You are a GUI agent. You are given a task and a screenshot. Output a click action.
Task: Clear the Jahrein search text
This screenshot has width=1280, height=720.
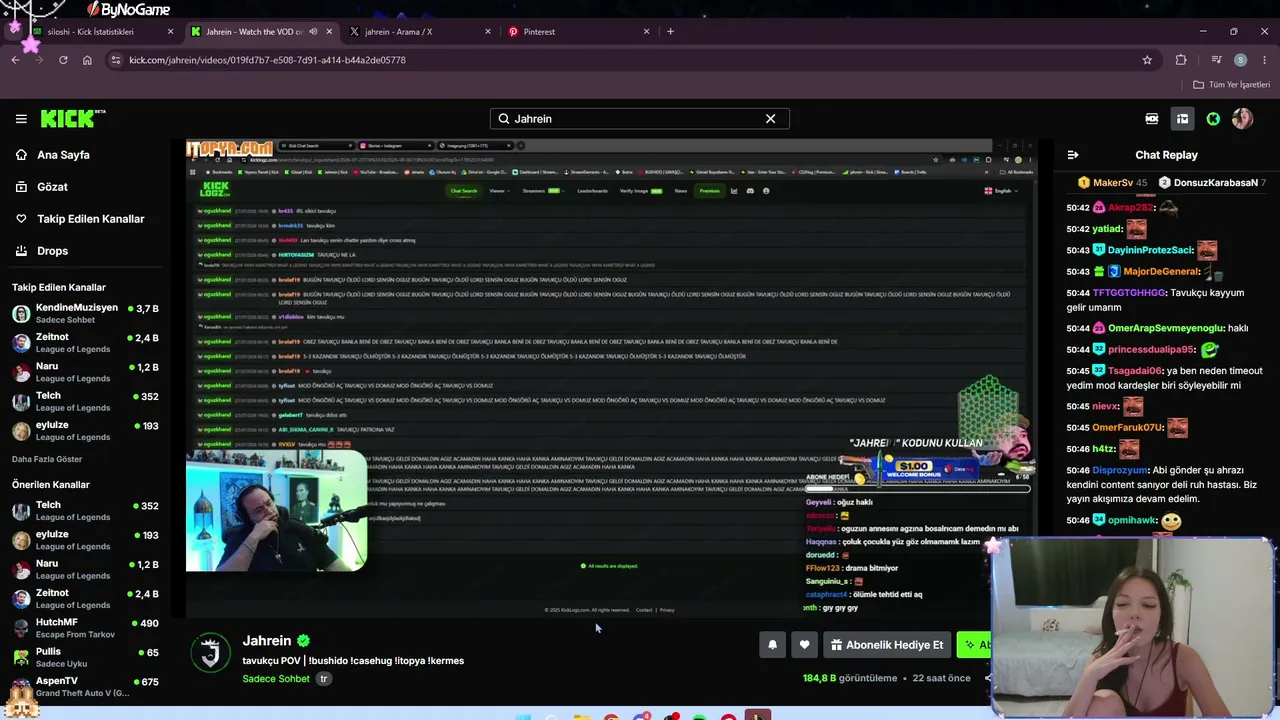tap(770, 119)
